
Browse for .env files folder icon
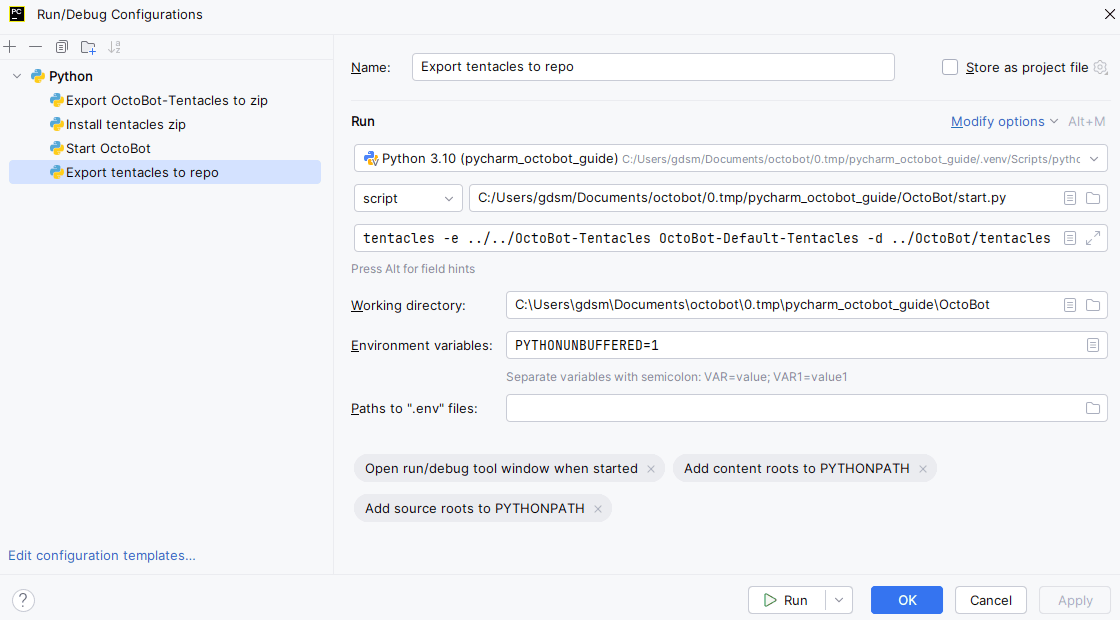pos(1093,409)
